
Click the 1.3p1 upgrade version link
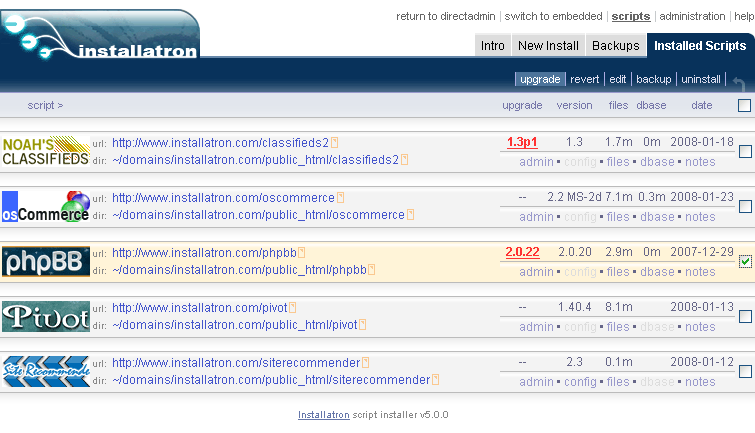[522, 142]
